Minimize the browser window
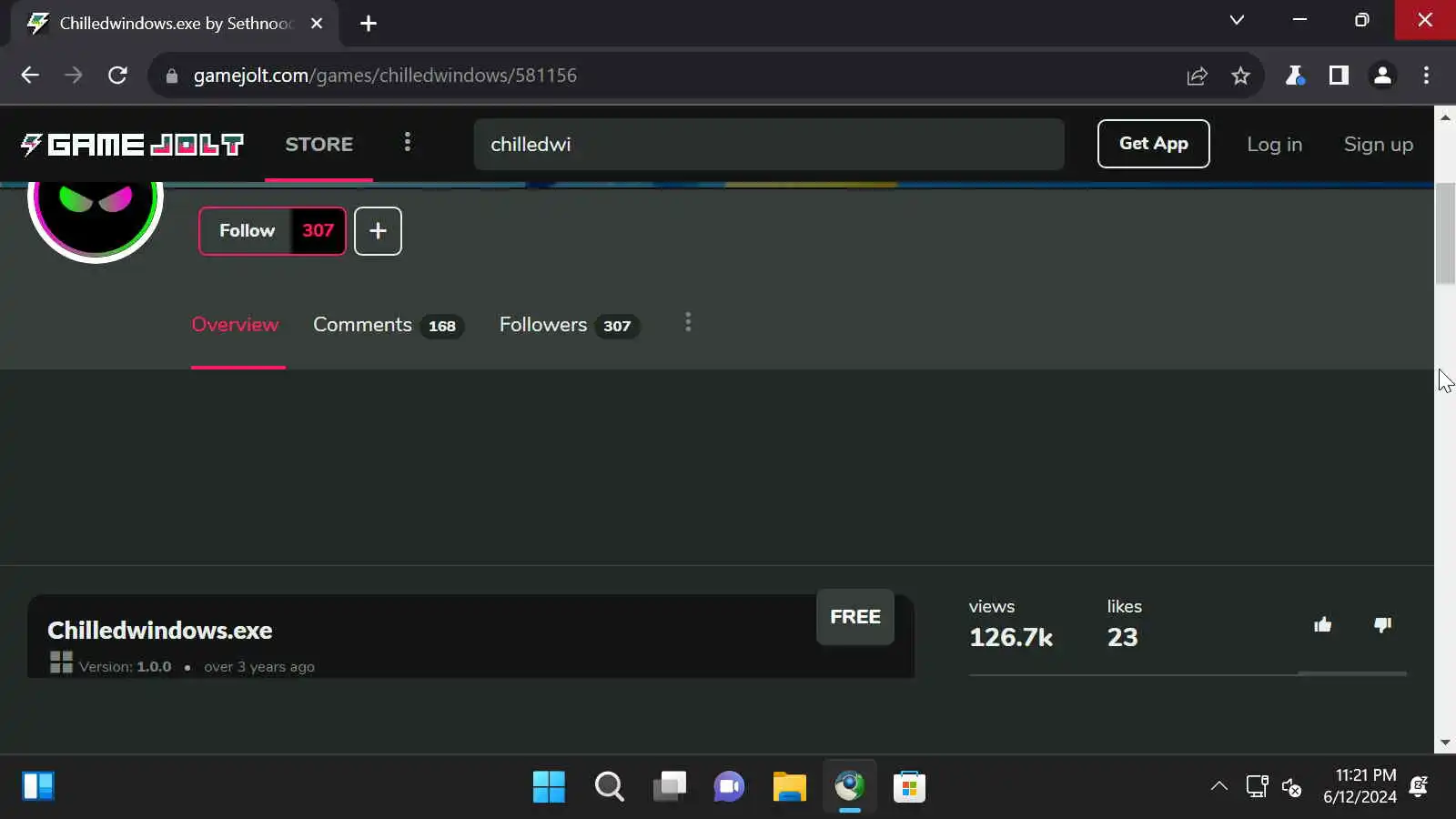Viewport: 1456px width, 819px height. (1299, 20)
